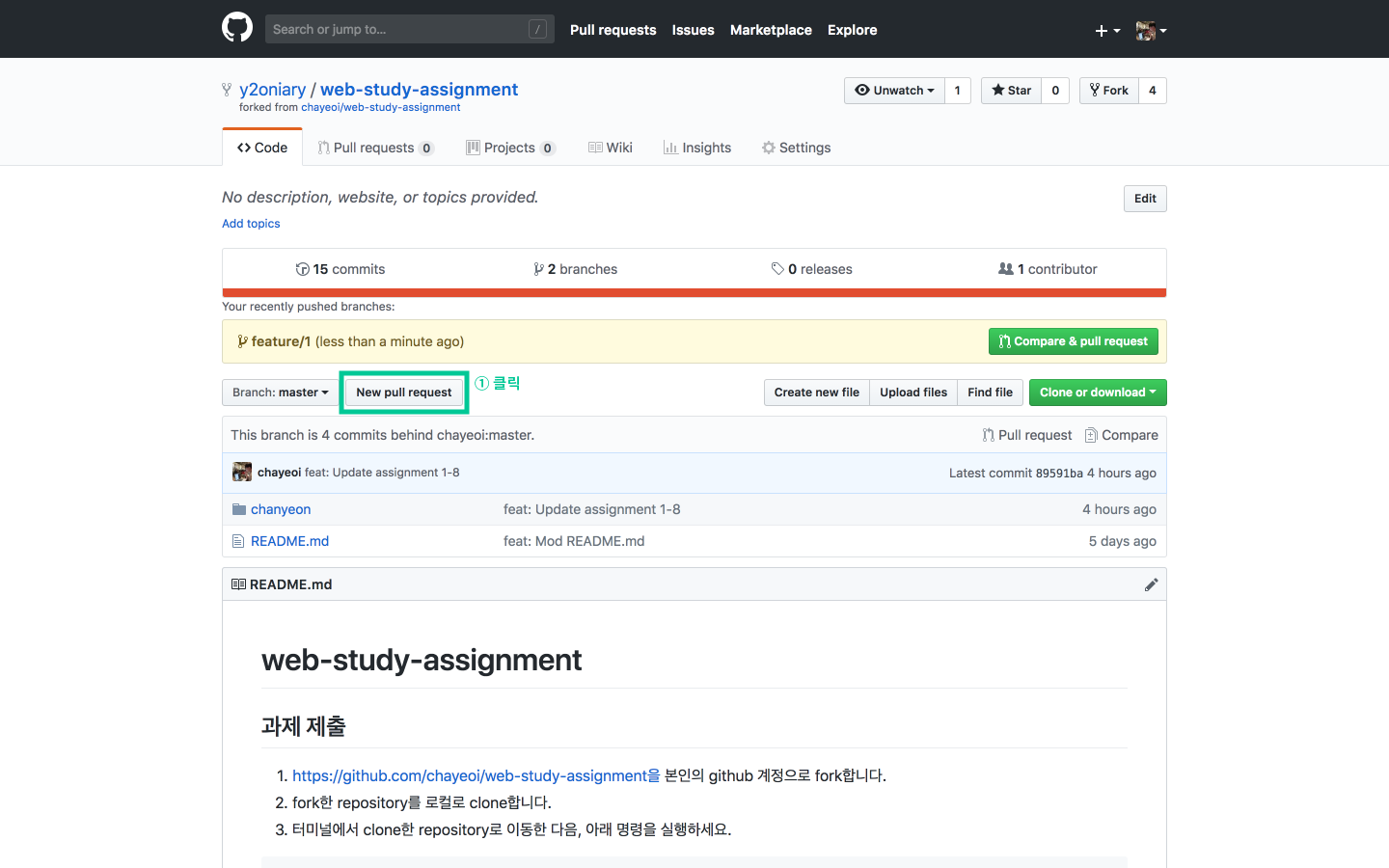Screen dimensions: 1389x868
Task: Click Compare link in branch info bar
Action: click(1122, 435)
